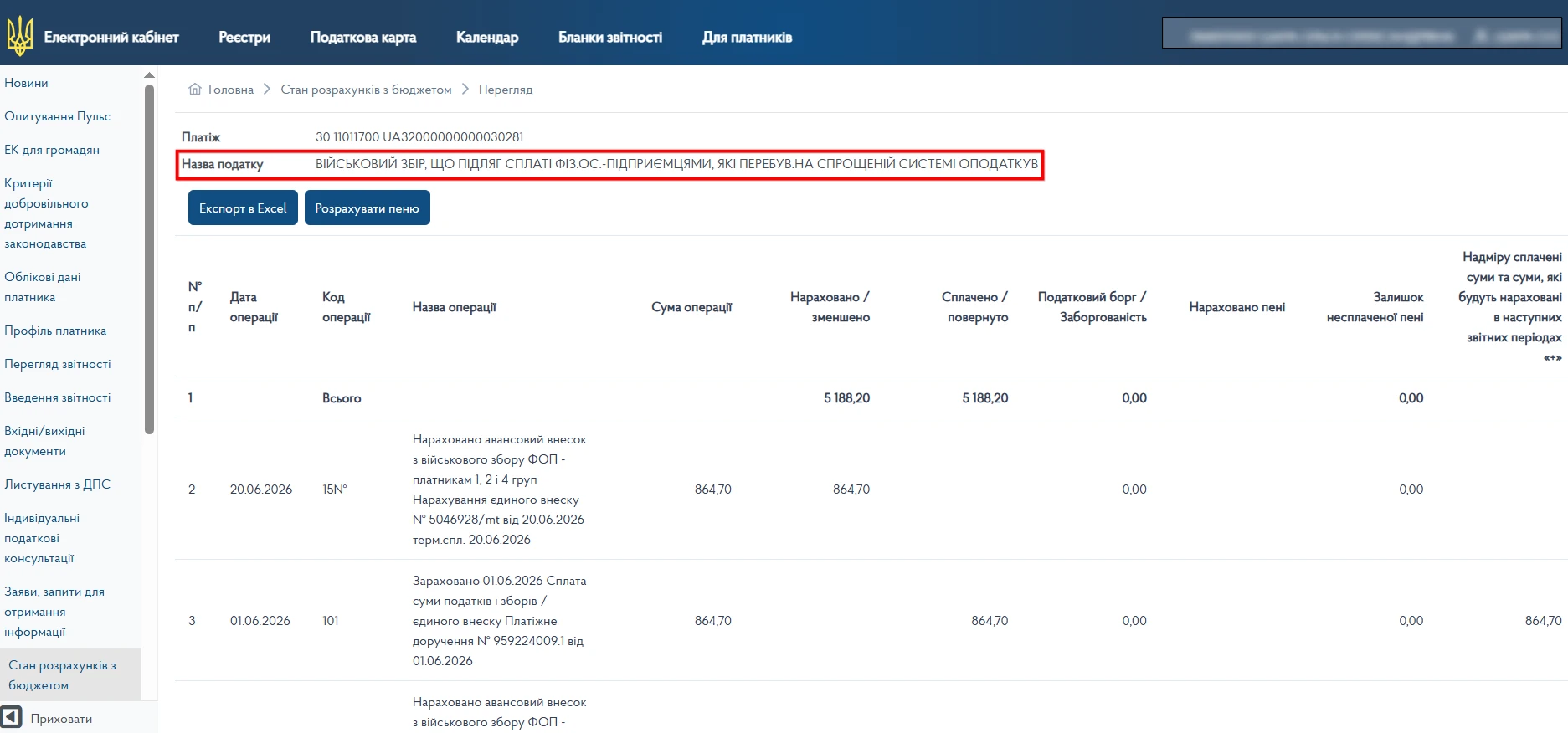The width and height of the screenshot is (1568, 733).
Task: Click Розрахувати пеню button
Action: coord(368,208)
